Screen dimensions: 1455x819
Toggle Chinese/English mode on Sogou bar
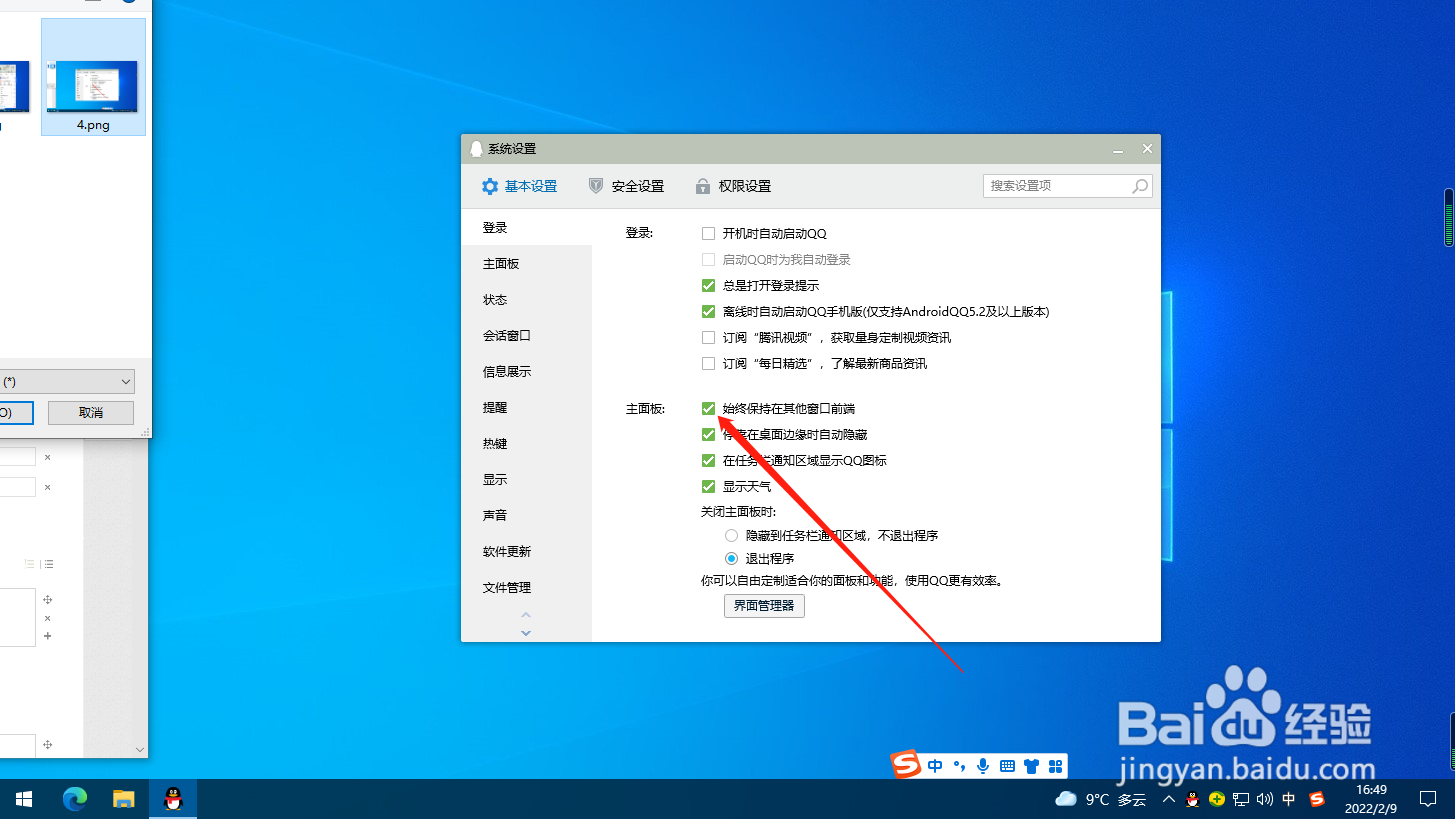(935, 766)
